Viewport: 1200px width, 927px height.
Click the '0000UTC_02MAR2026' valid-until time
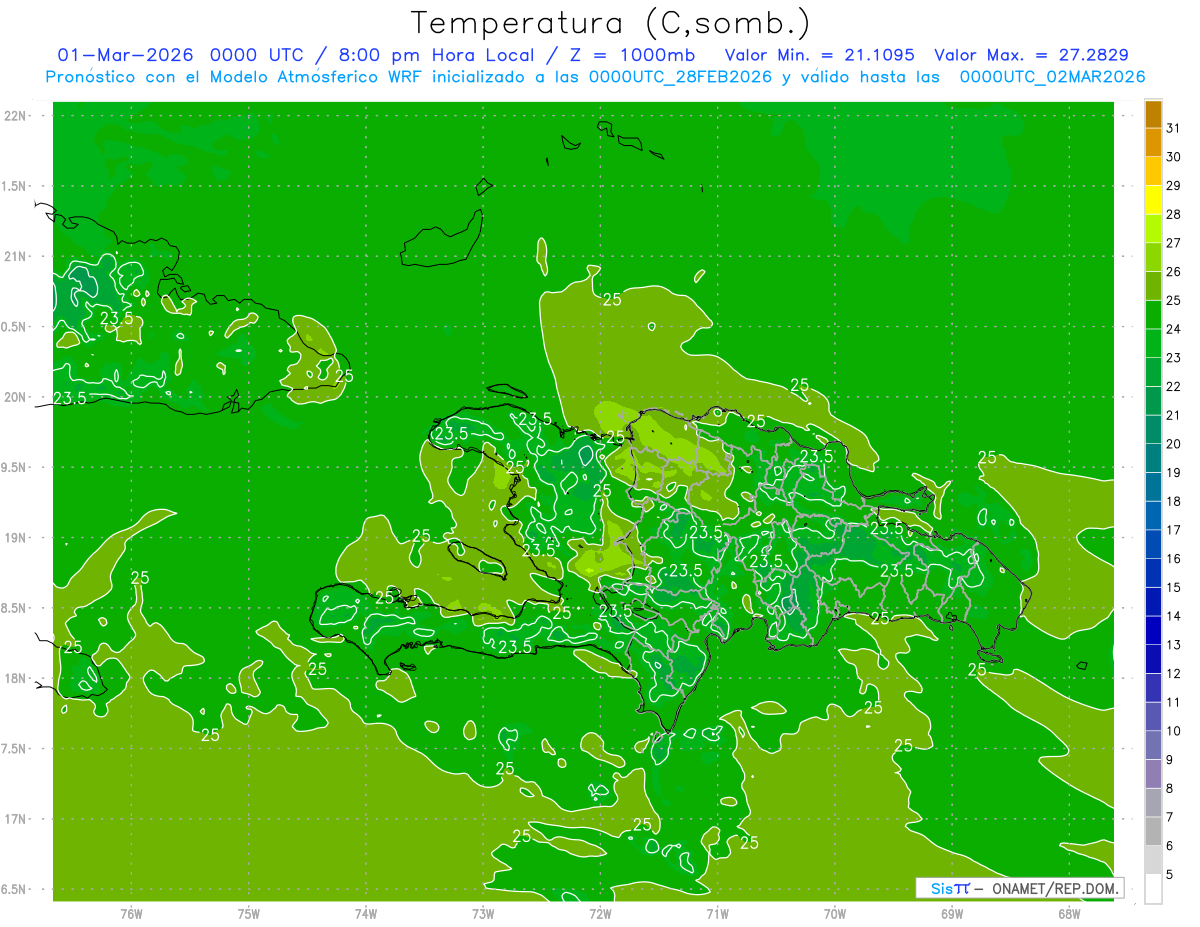pyautogui.click(x=1052, y=77)
